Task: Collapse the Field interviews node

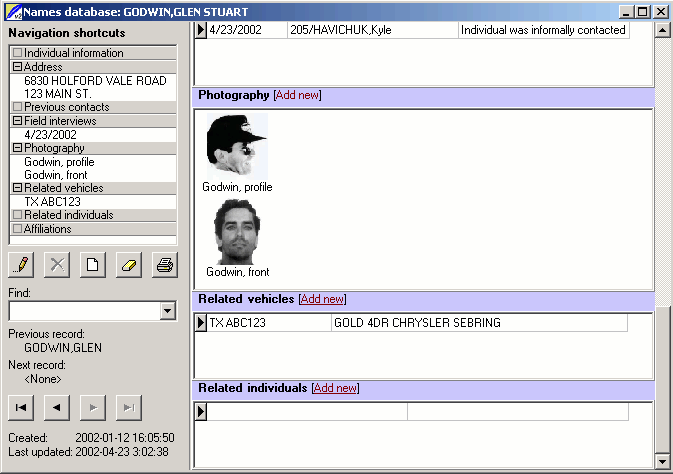Action: point(17,121)
